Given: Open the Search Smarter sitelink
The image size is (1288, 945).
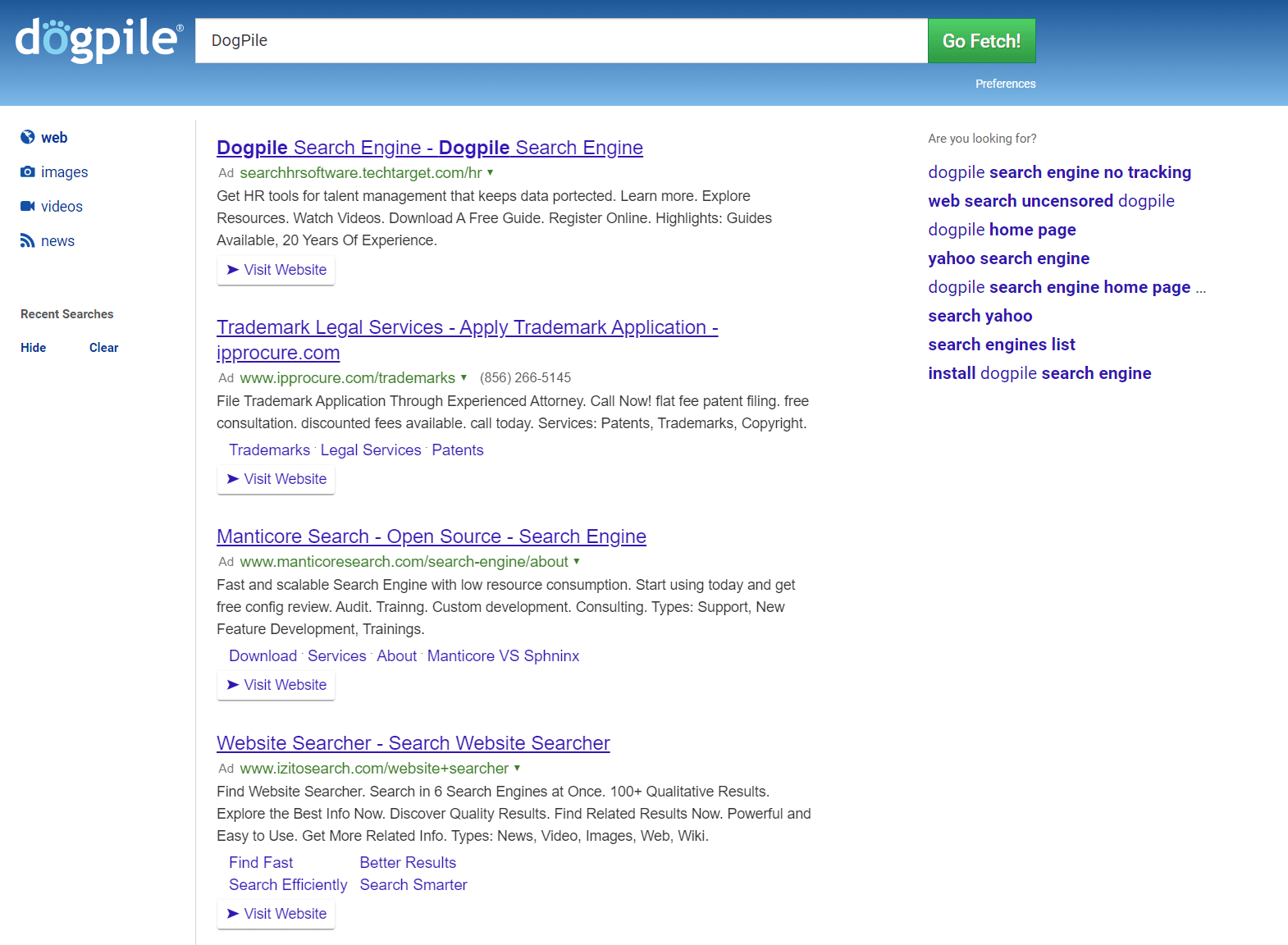Looking at the screenshot, I should point(413,885).
